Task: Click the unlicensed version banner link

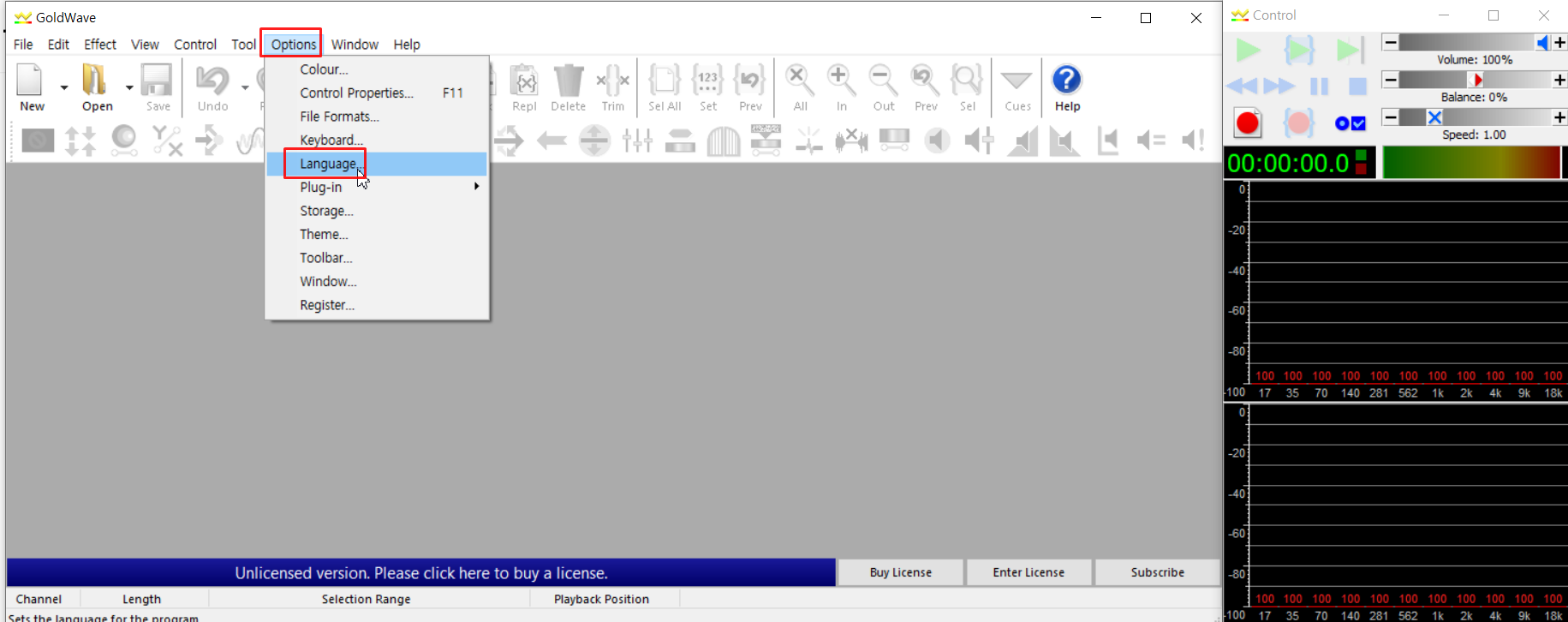Action: pyautogui.click(x=421, y=573)
